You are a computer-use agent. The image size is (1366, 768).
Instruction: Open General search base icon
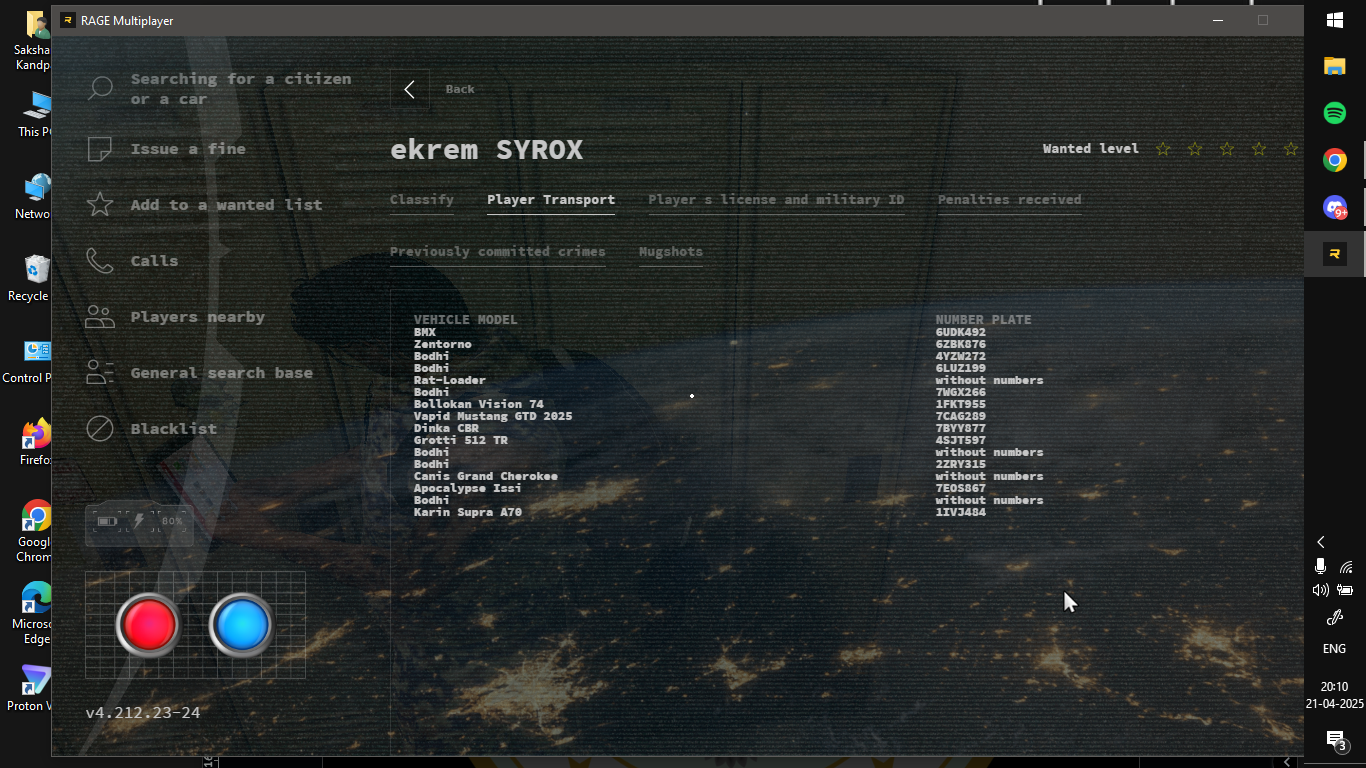pyautogui.click(x=100, y=373)
